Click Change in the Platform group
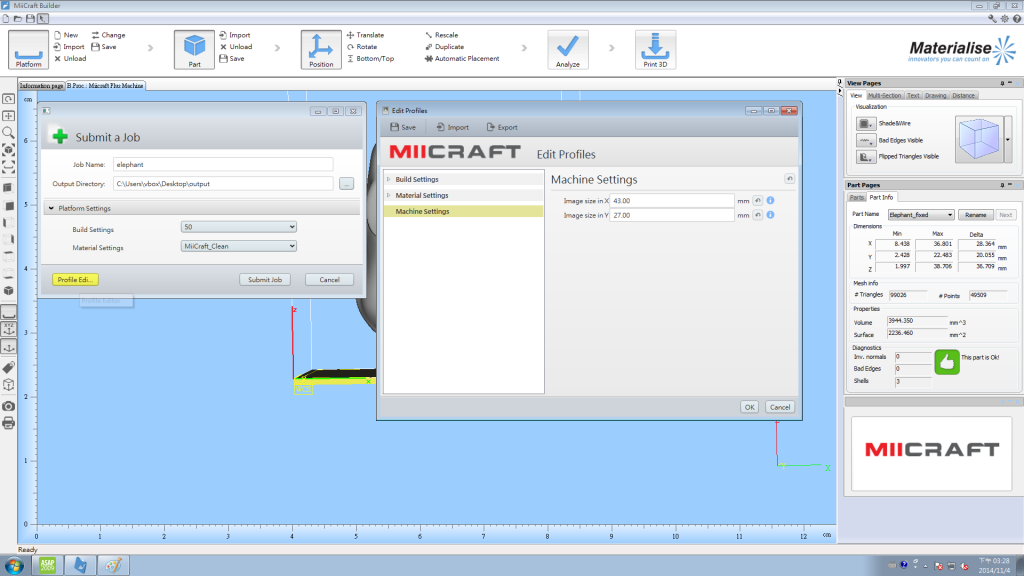This screenshot has width=1024, height=576. (108, 35)
